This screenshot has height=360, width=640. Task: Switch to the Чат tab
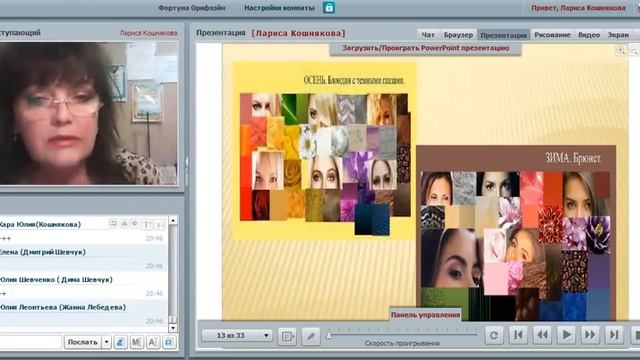click(428, 35)
